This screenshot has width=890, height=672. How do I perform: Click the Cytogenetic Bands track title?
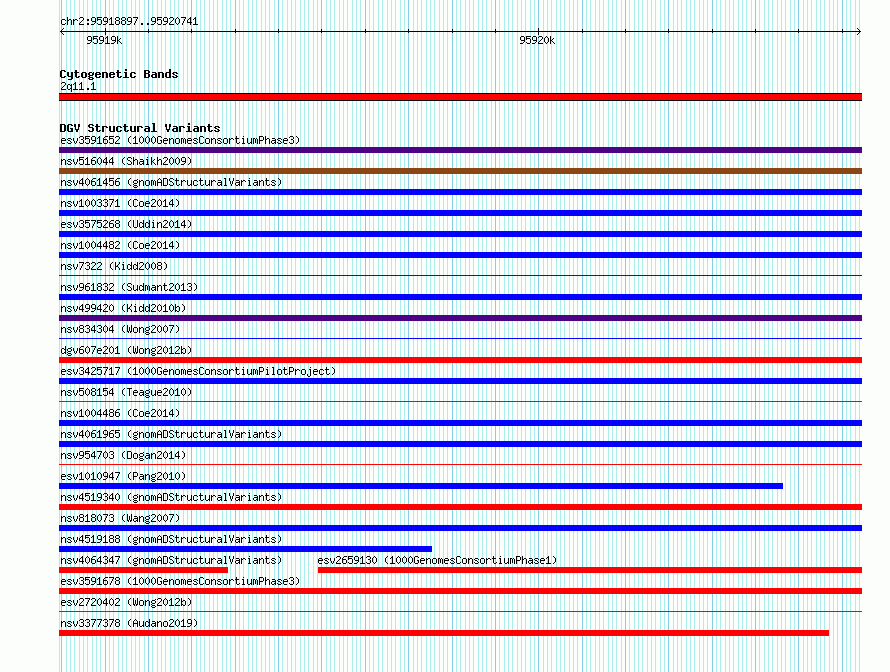click(x=119, y=74)
